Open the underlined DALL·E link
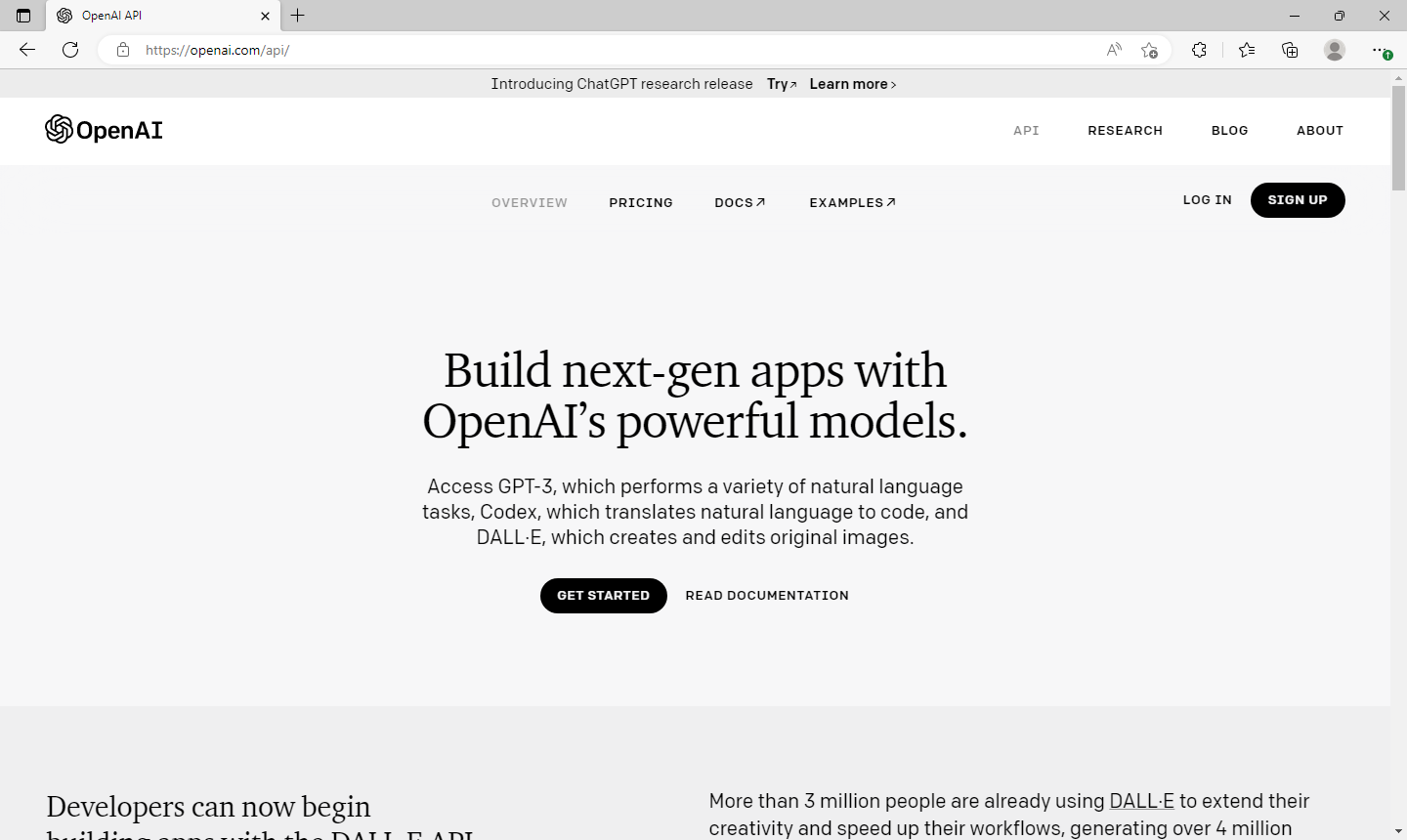Screen dimensions: 1407x840 1141,801
